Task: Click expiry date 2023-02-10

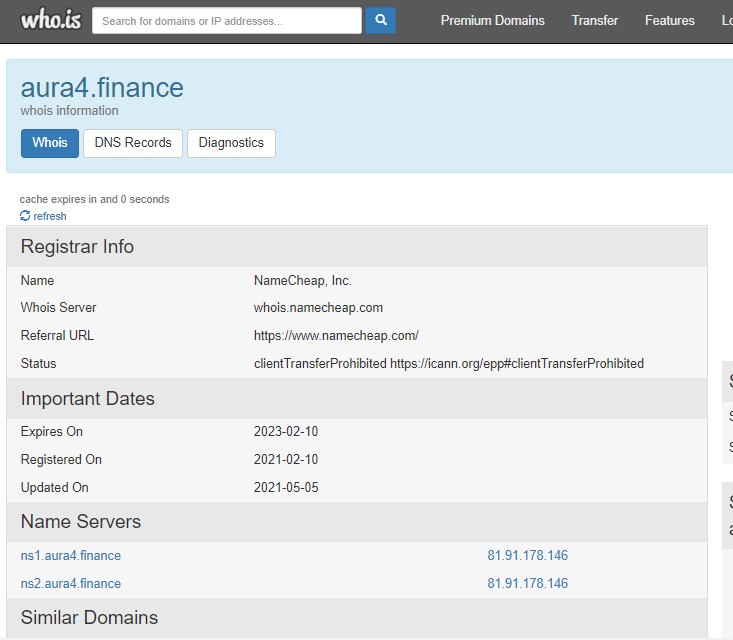Action: 286,431
